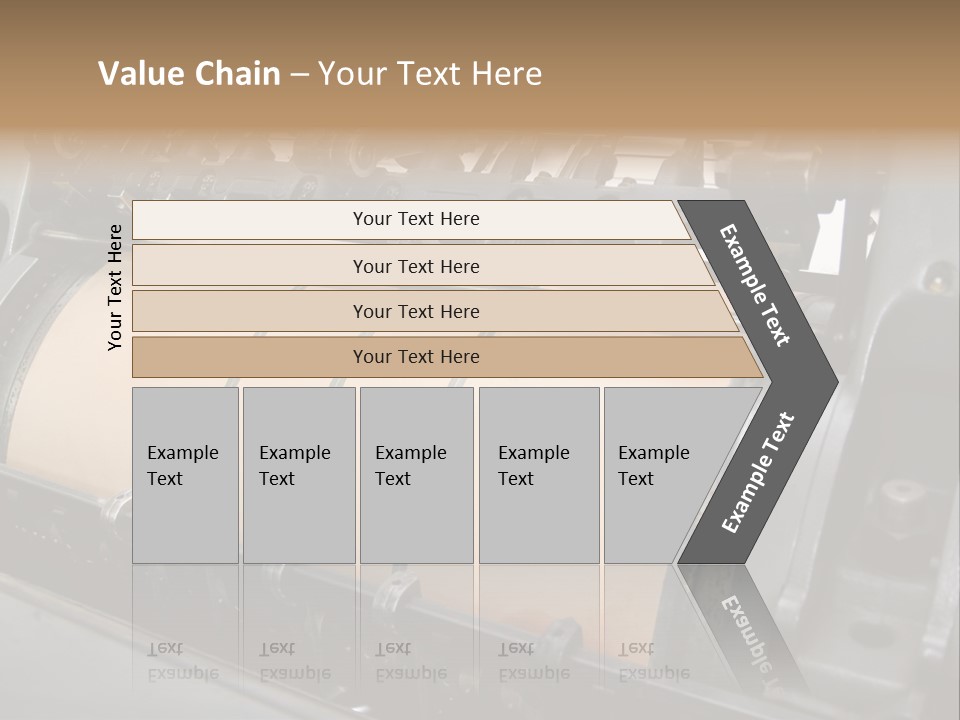Select the third "Your Text Here" horizontal bar

coord(415,311)
